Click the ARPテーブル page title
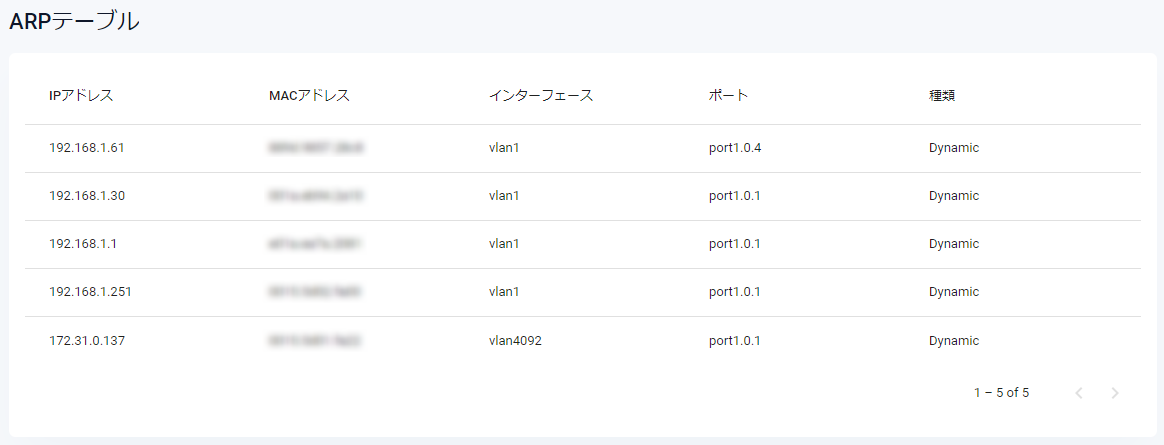 pyautogui.click(x=74, y=21)
